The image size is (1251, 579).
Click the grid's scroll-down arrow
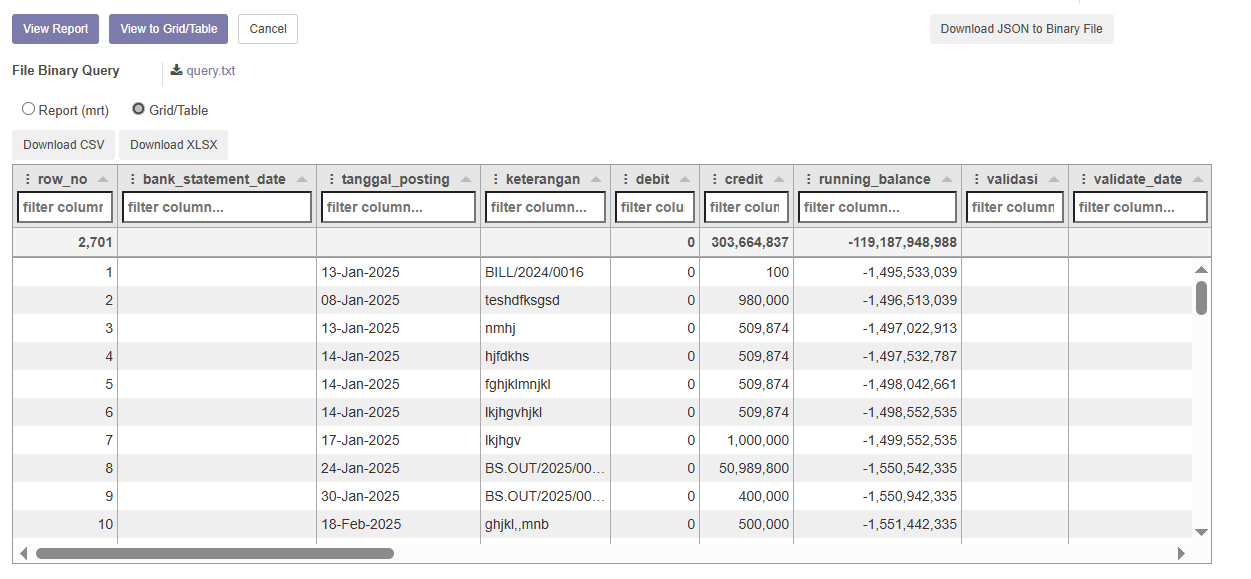(1201, 532)
